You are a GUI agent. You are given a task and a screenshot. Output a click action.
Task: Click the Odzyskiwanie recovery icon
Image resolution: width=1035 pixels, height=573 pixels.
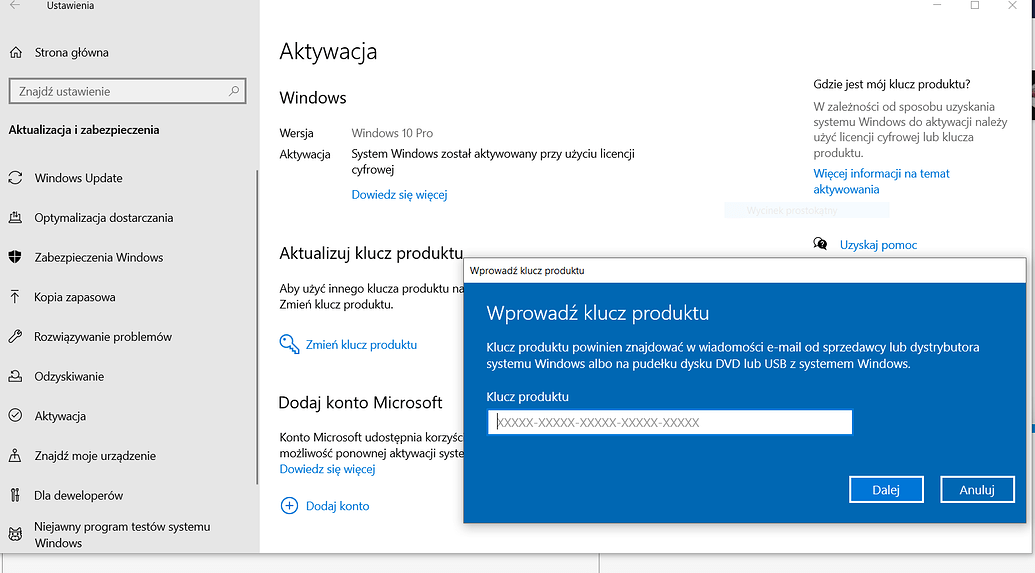(x=15, y=376)
